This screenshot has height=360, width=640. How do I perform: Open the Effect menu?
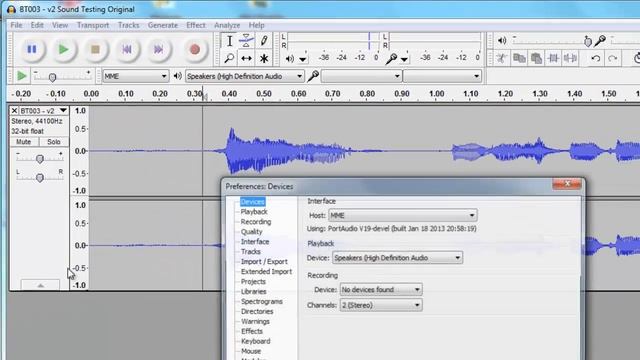tap(196, 25)
